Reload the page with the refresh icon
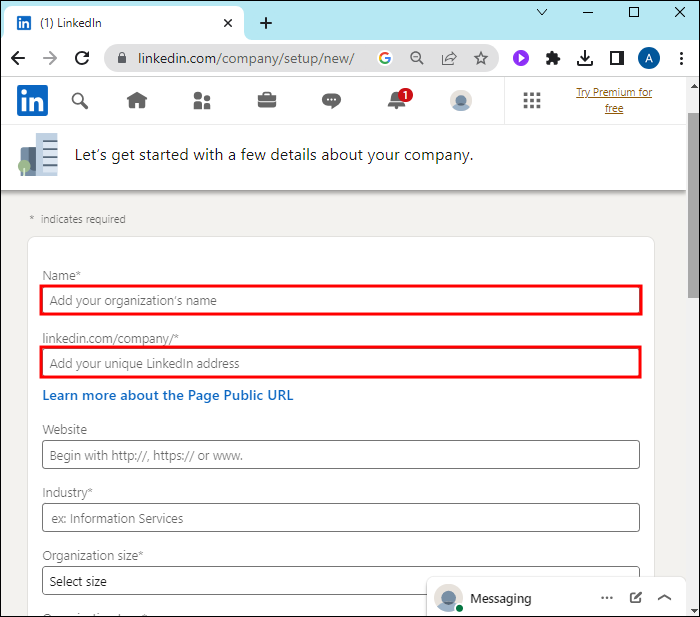 (82, 58)
